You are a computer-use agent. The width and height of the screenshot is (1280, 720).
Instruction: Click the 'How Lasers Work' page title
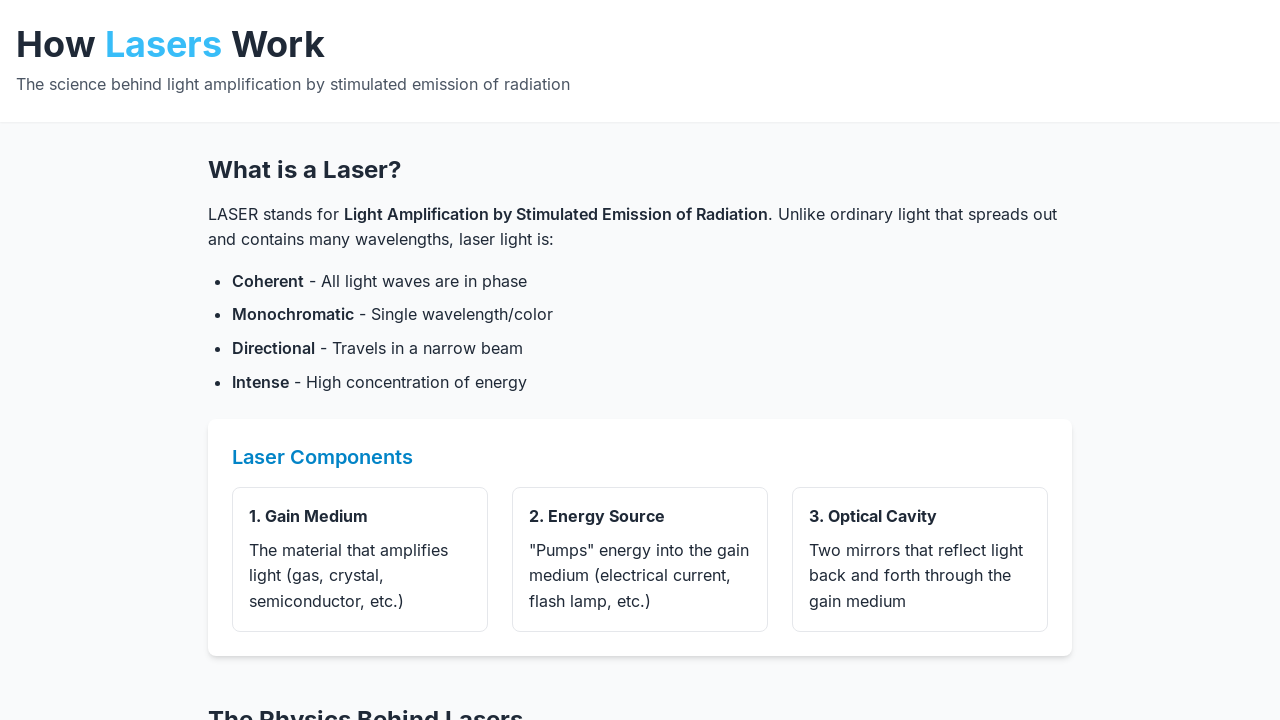click(x=170, y=45)
